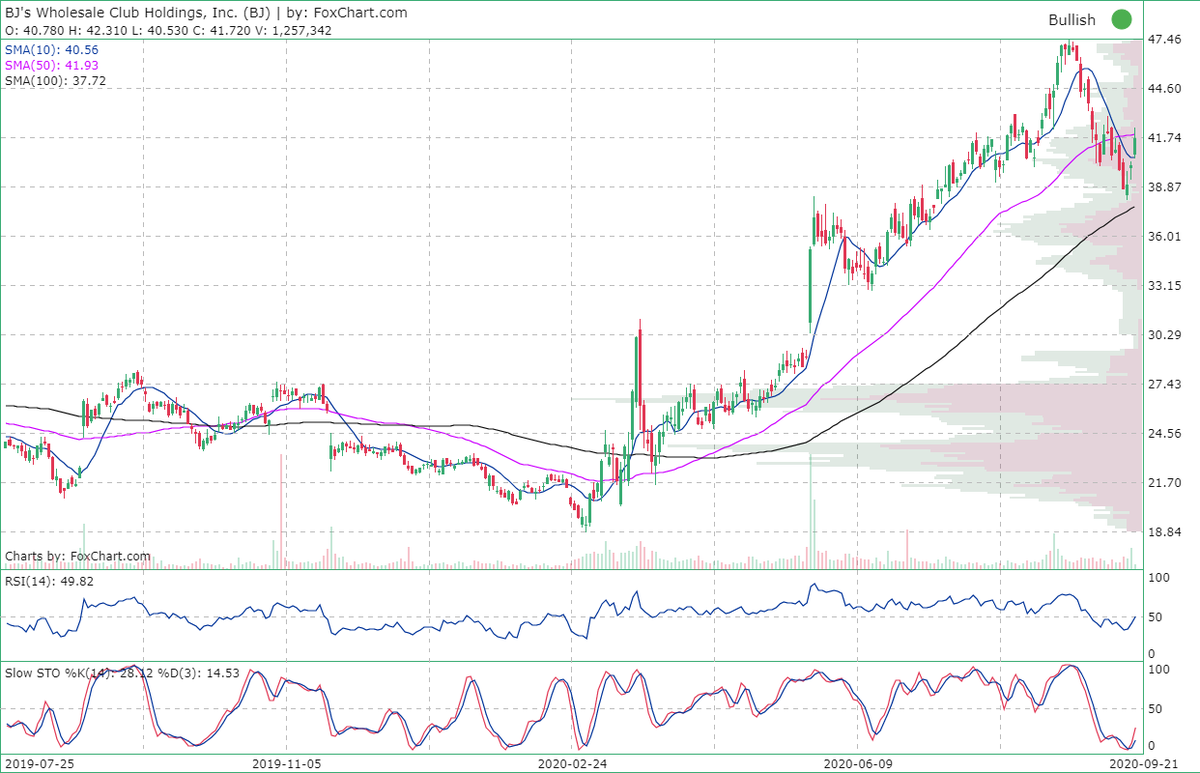The width and height of the screenshot is (1200, 773).
Task: Click the "Charts by: FoxChart.com" credit text
Action: (78, 556)
